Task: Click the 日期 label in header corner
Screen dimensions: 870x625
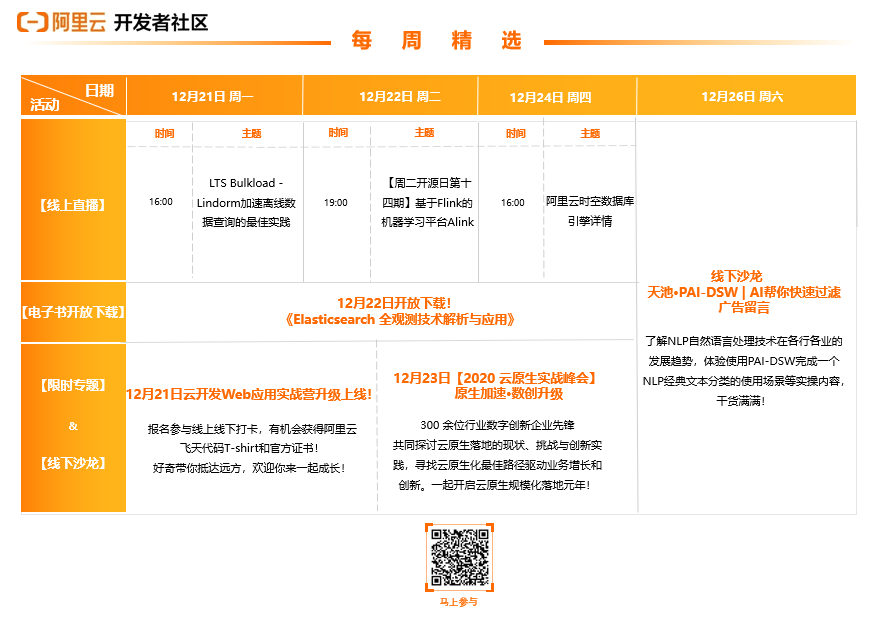Action: tap(99, 90)
